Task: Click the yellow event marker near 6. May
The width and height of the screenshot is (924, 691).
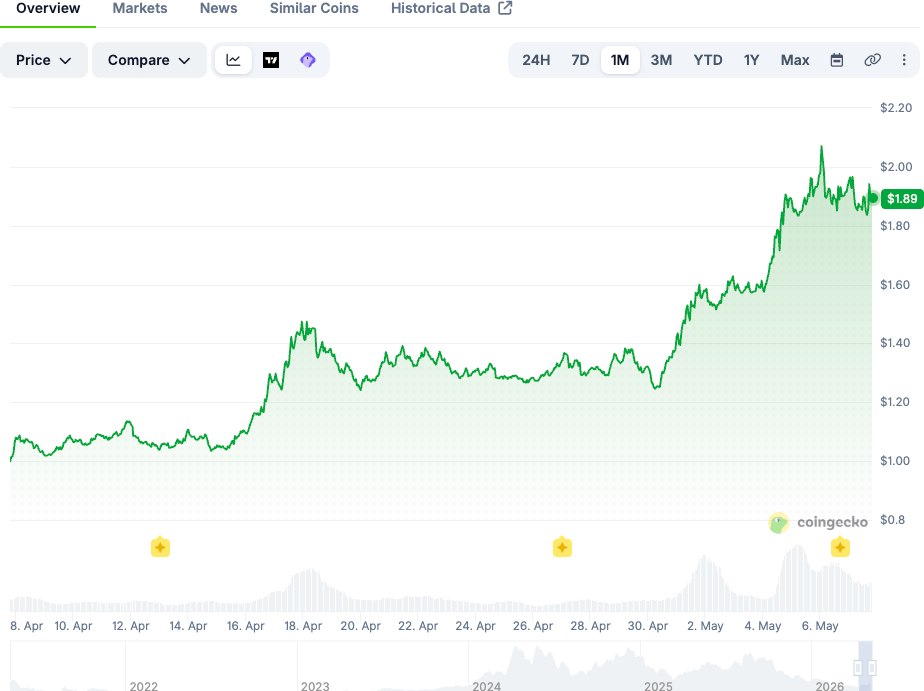Action: [840, 547]
